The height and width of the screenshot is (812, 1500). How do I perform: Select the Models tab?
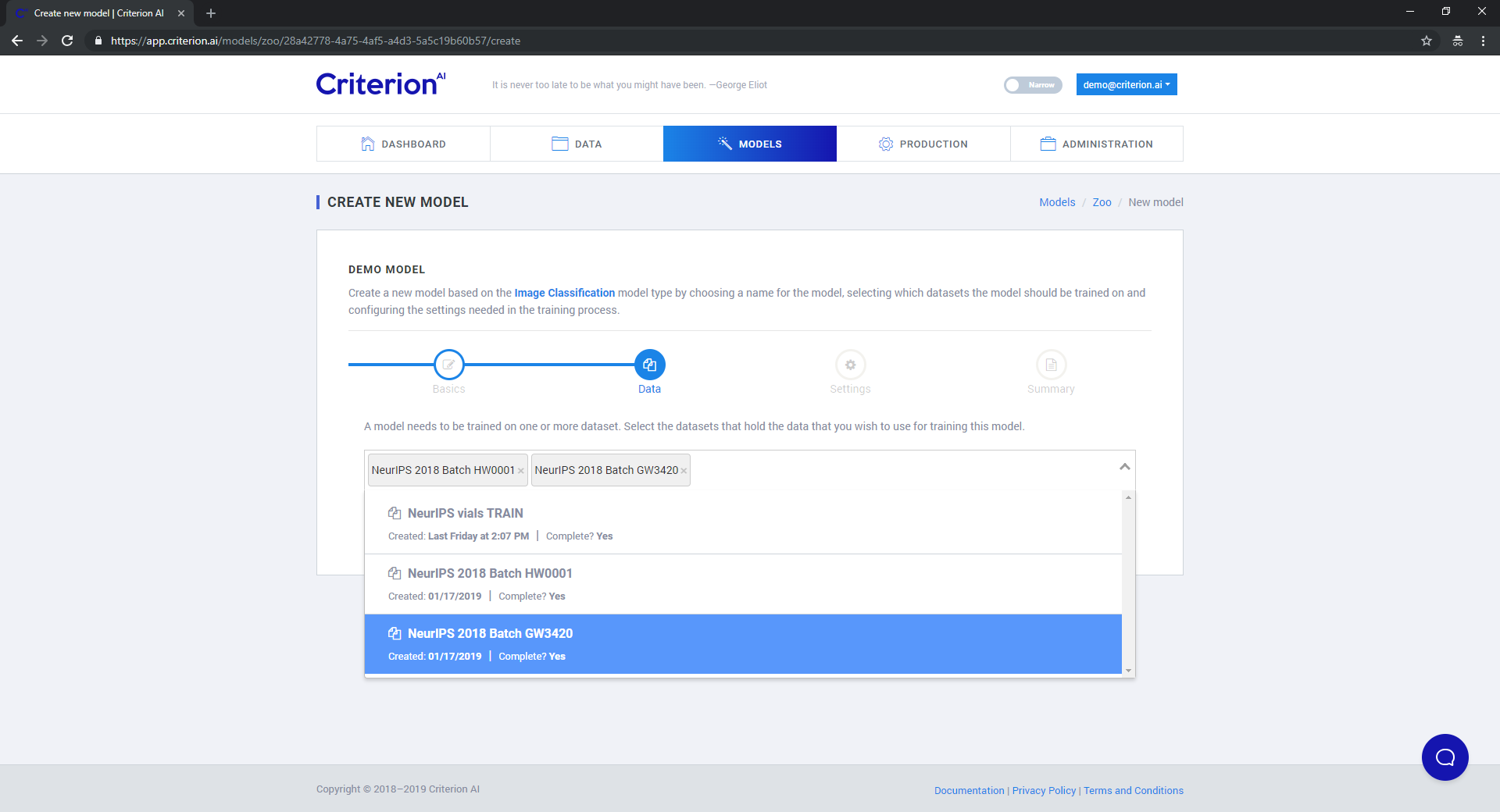[x=750, y=144]
